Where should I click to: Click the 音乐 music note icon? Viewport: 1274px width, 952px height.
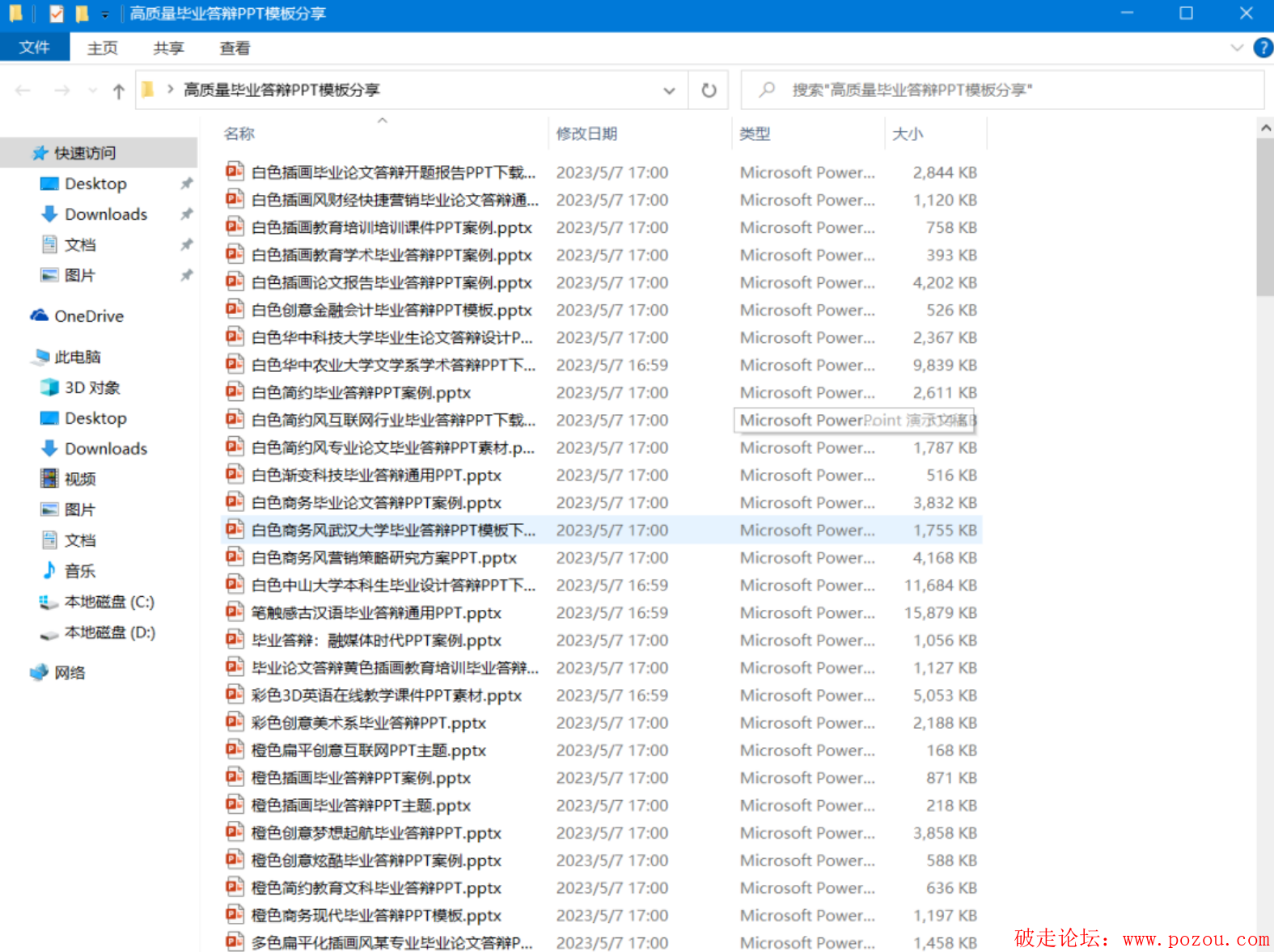49,571
